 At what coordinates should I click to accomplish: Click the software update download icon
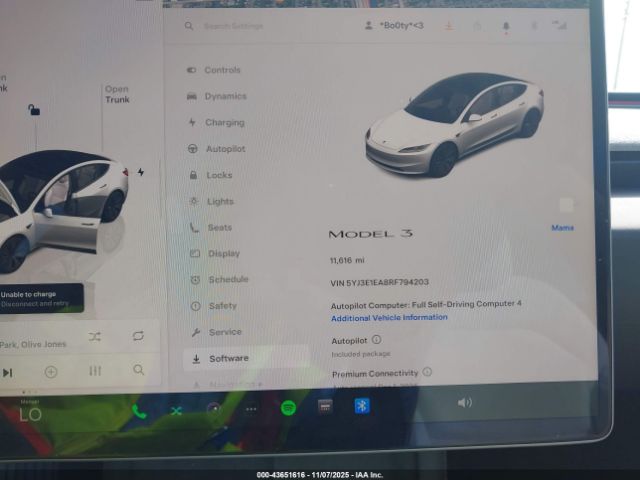pos(448,25)
